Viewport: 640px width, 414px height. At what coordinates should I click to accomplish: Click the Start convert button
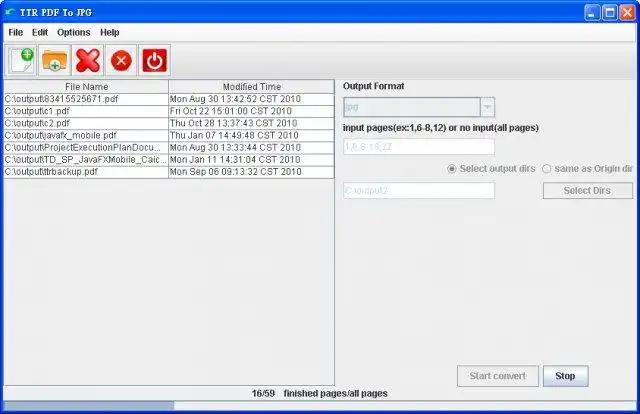click(498, 376)
